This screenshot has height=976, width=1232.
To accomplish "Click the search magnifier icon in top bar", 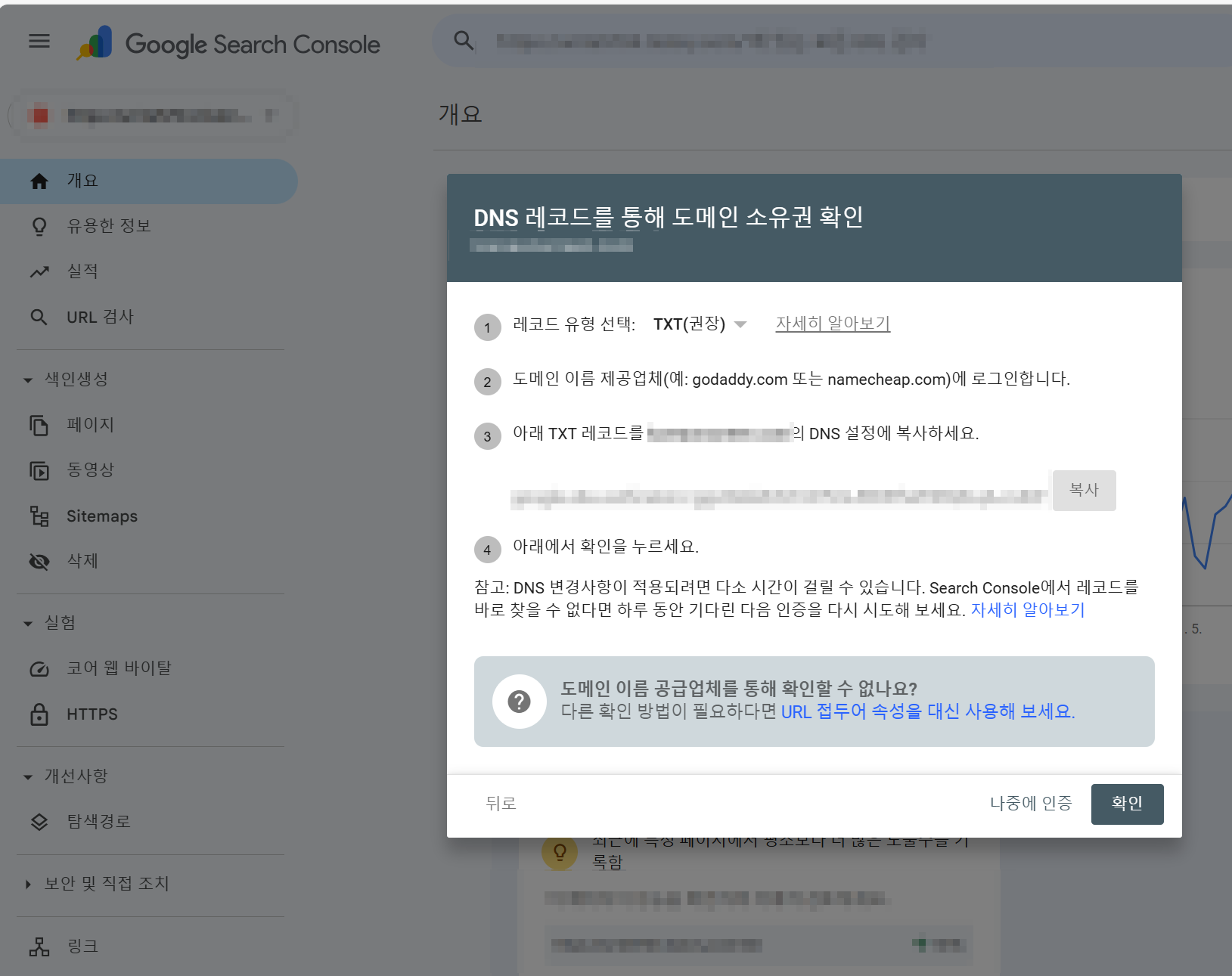I will point(464,41).
